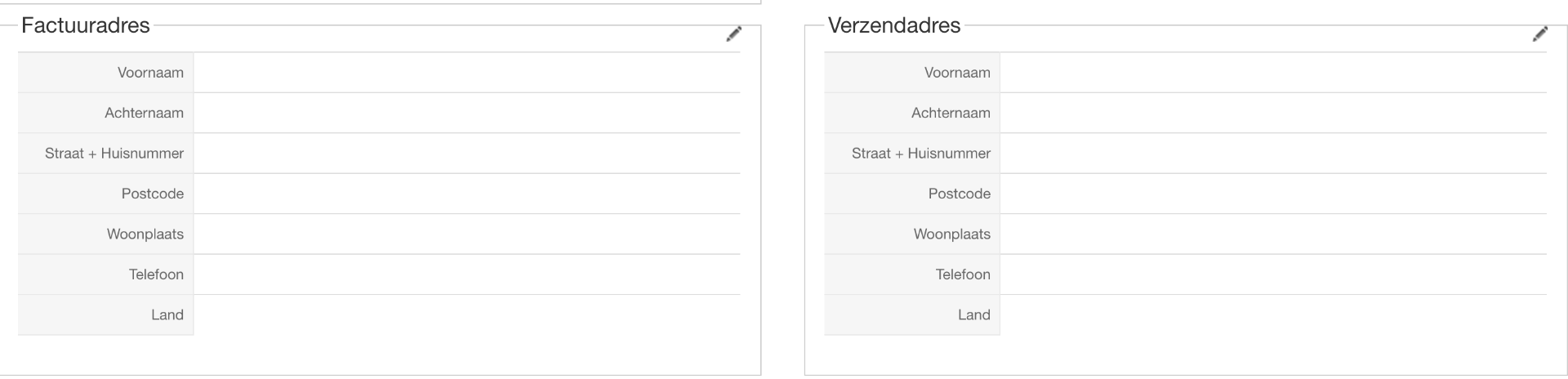
Task: Click the Verzendadres section heading
Action: click(893, 25)
